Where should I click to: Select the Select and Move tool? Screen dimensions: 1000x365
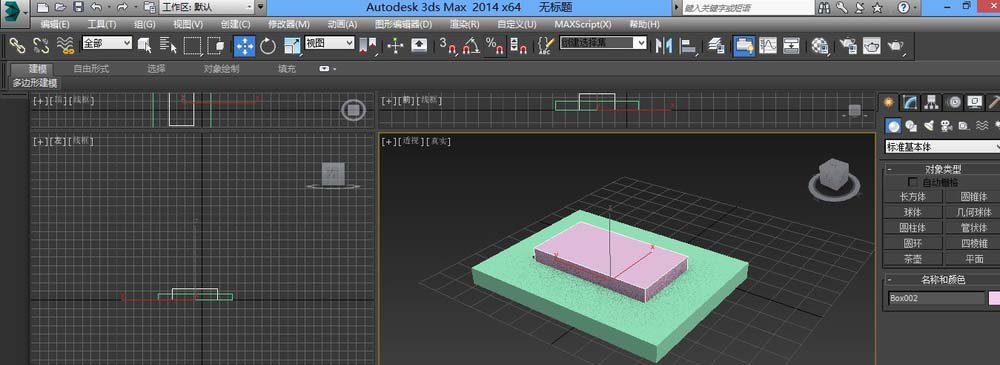(245, 46)
